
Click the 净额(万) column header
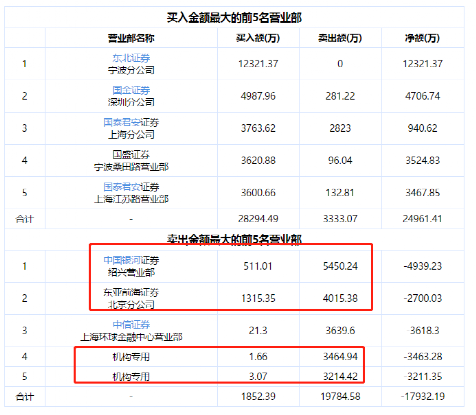click(x=422, y=38)
